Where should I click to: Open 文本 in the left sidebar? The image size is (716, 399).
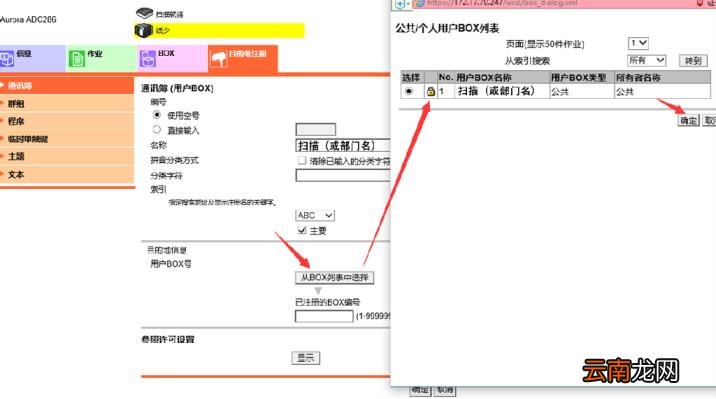67,174
